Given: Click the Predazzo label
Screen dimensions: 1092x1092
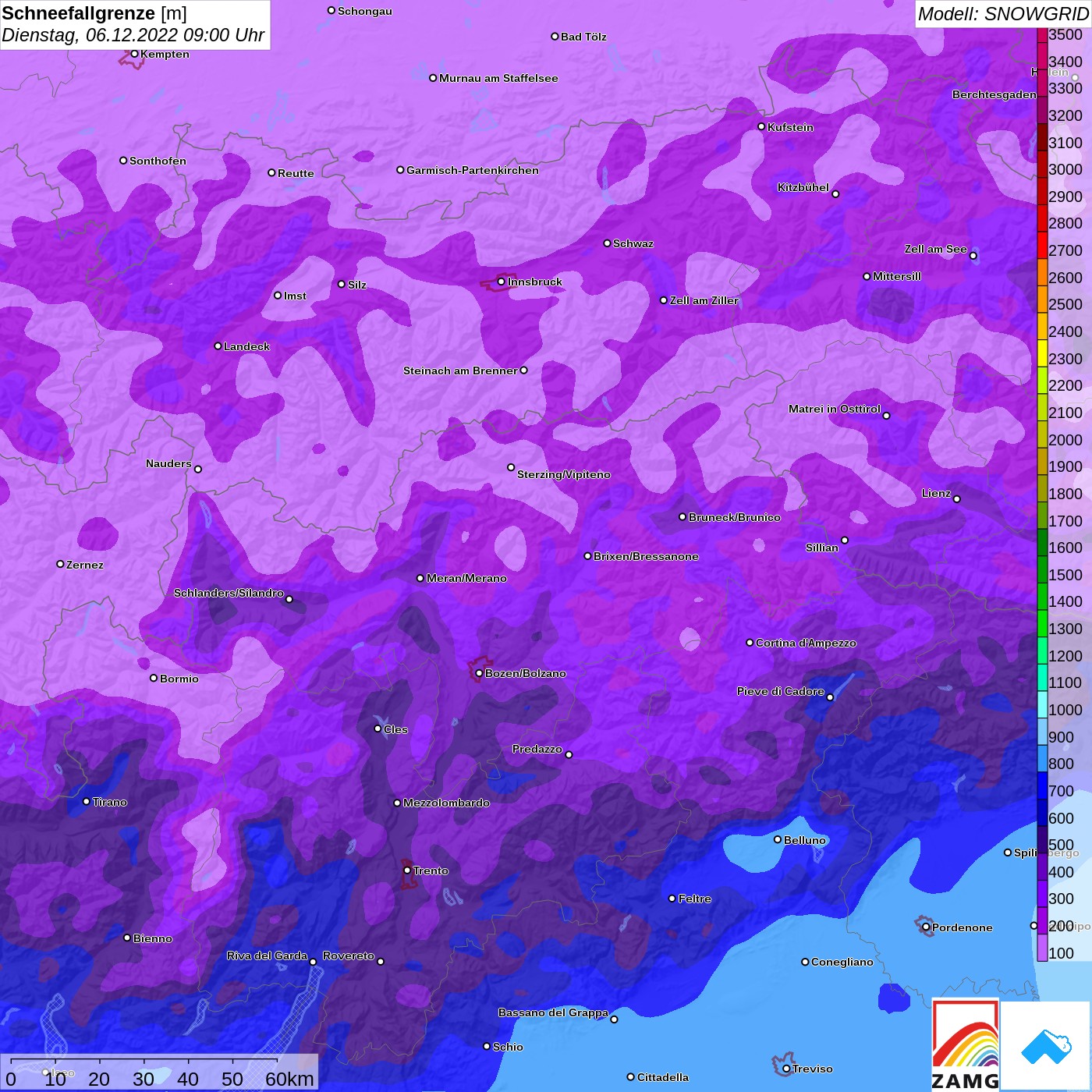Looking at the screenshot, I should pos(537,749).
